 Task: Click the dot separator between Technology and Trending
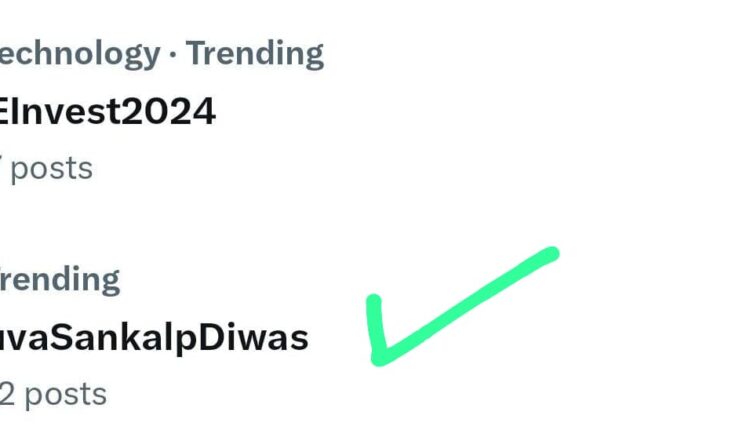[174, 55]
